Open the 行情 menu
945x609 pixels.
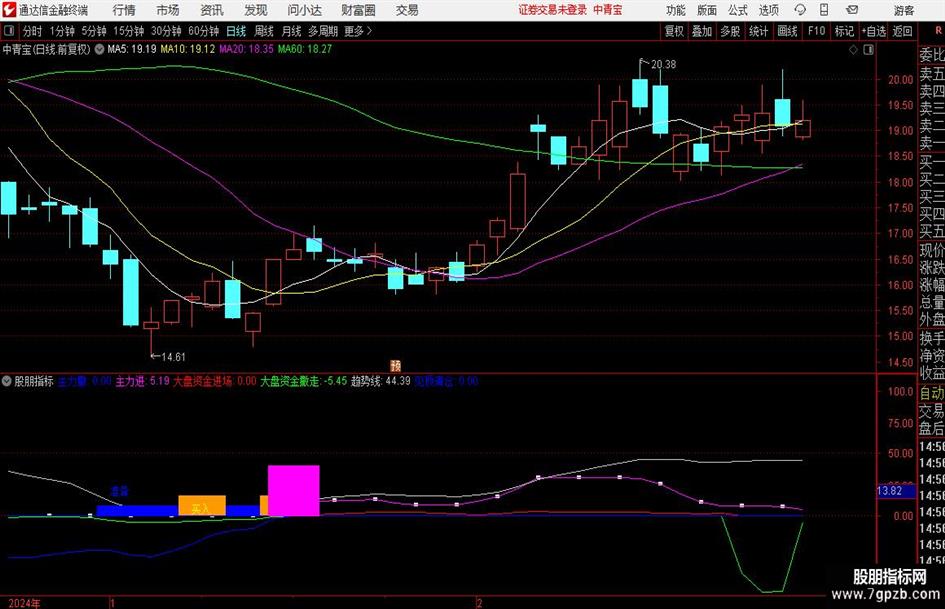pyautogui.click(x=124, y=10)
